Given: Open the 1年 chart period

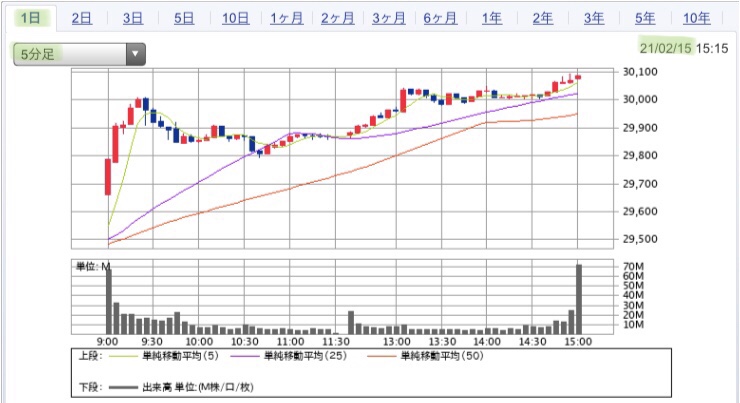Looking at the screenshot, I should click(491, 18).
